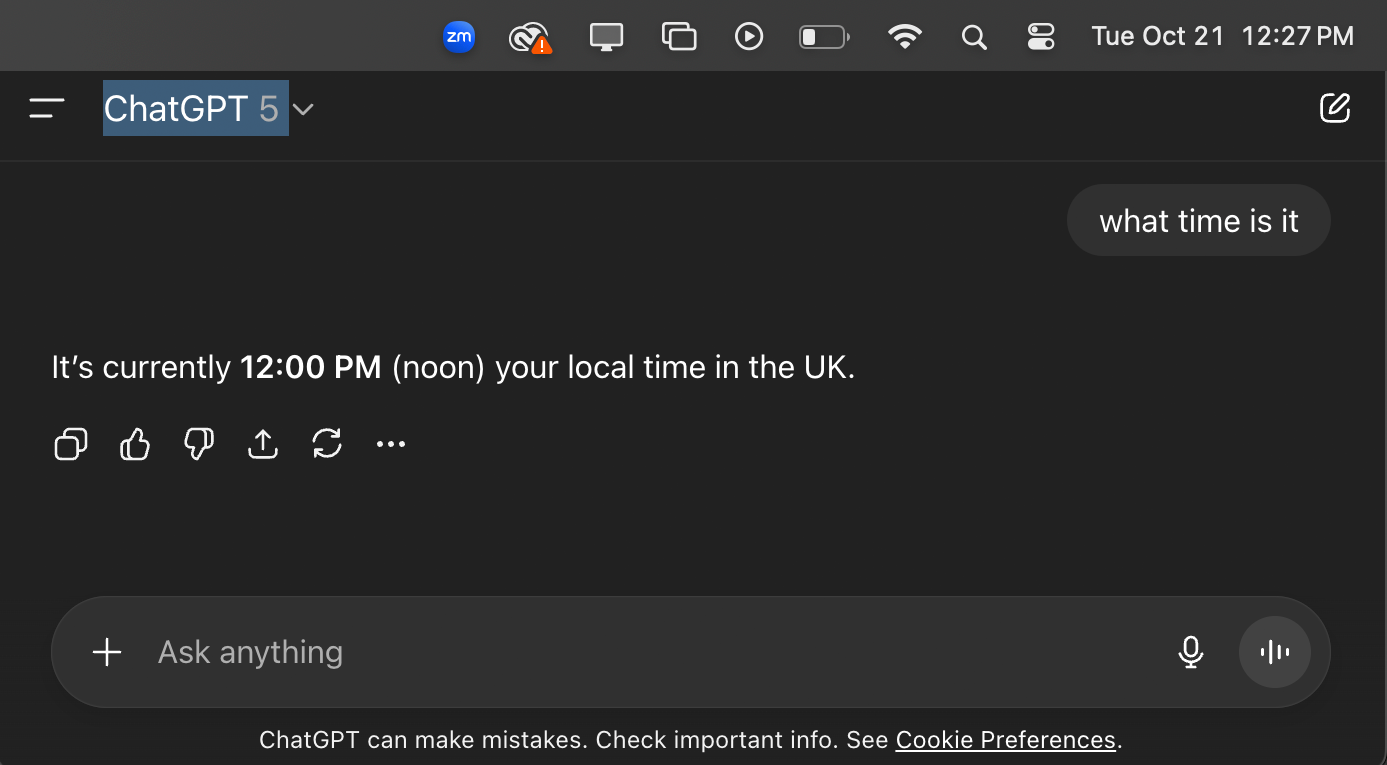Open more actions ellipsis below response
The height and width of the screenshot is (765, 1387).
(391, 444)
